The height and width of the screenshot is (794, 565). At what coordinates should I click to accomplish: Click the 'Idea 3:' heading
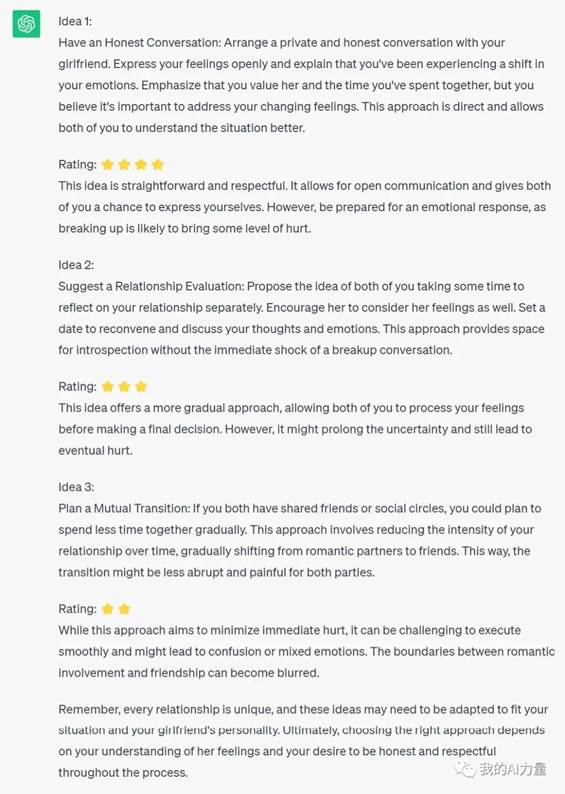76,487
